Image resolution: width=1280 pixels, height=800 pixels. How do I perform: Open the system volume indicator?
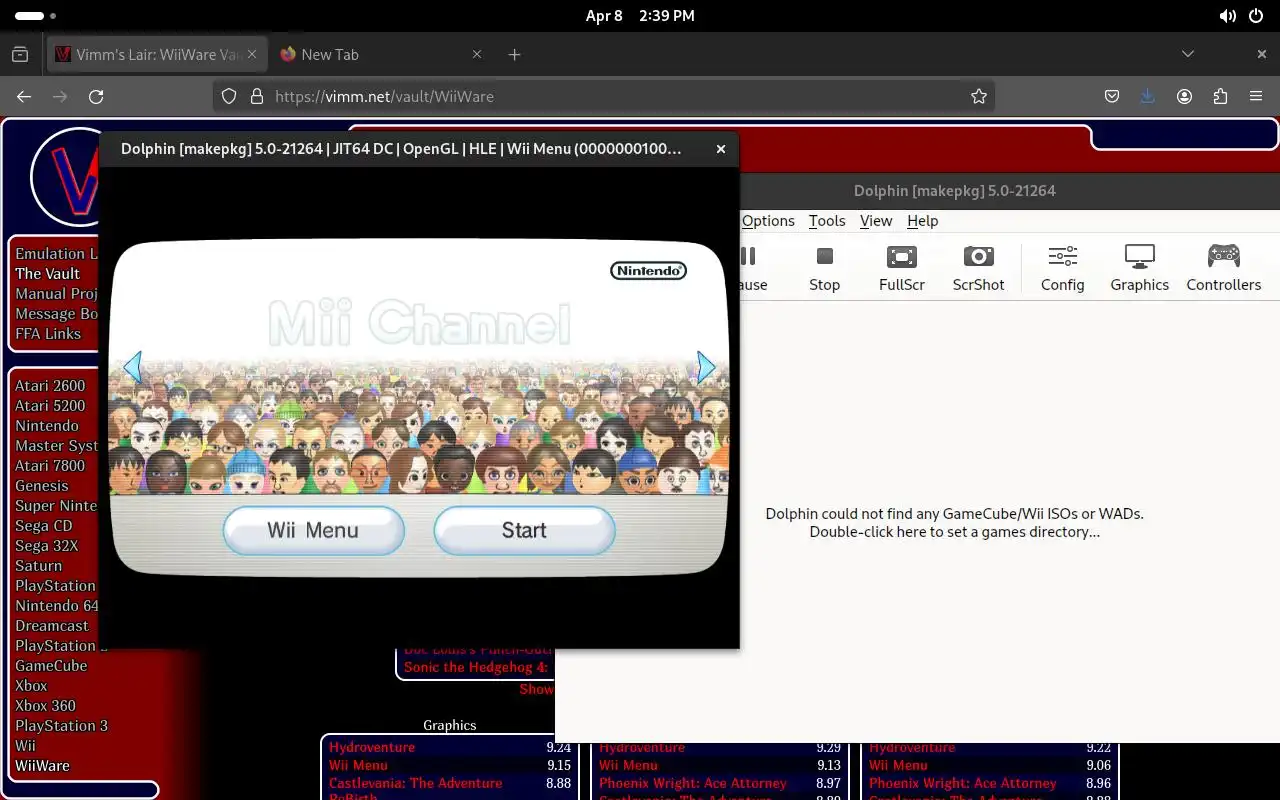[1228, 16]
